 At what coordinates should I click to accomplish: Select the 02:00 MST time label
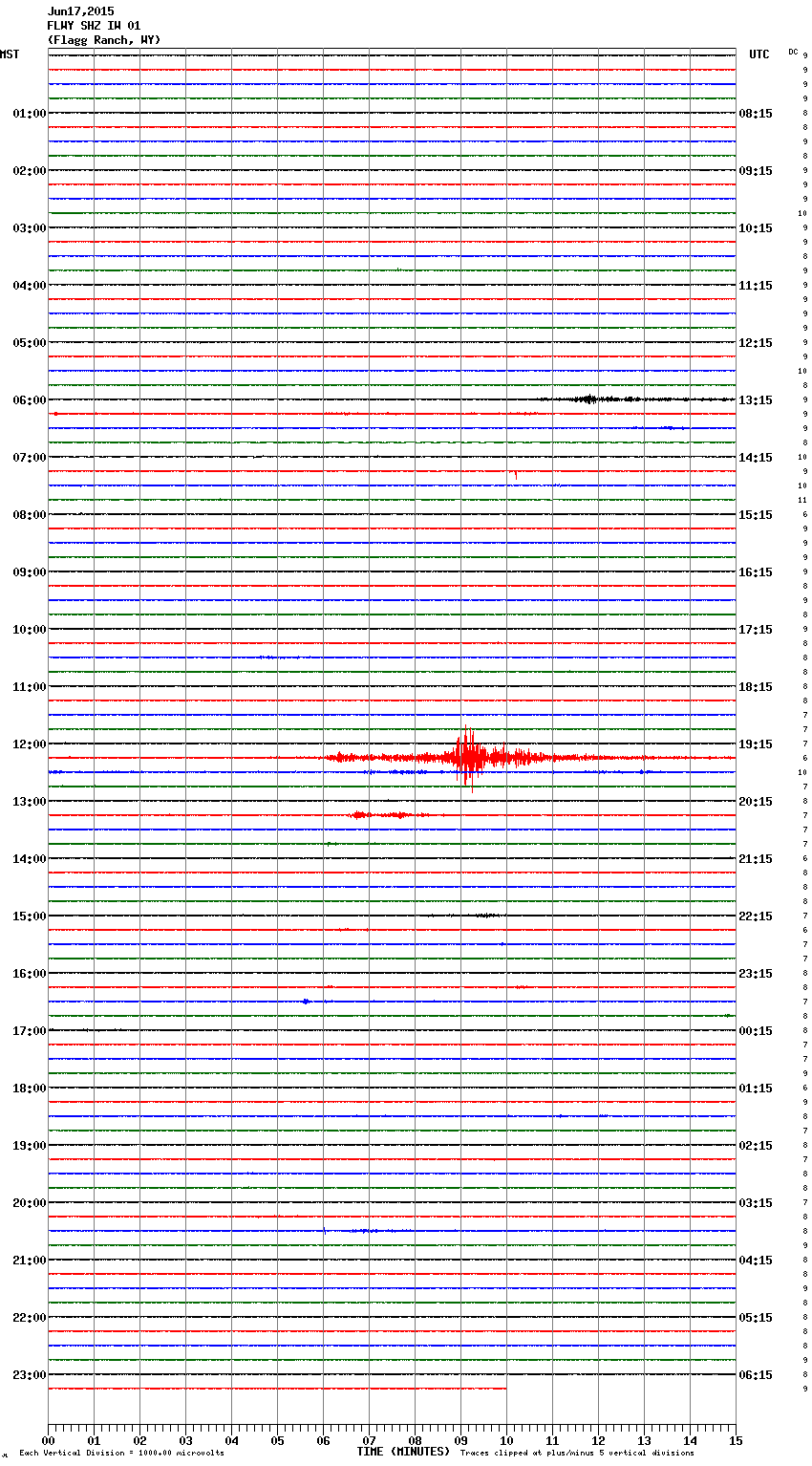tap(30, 171)
